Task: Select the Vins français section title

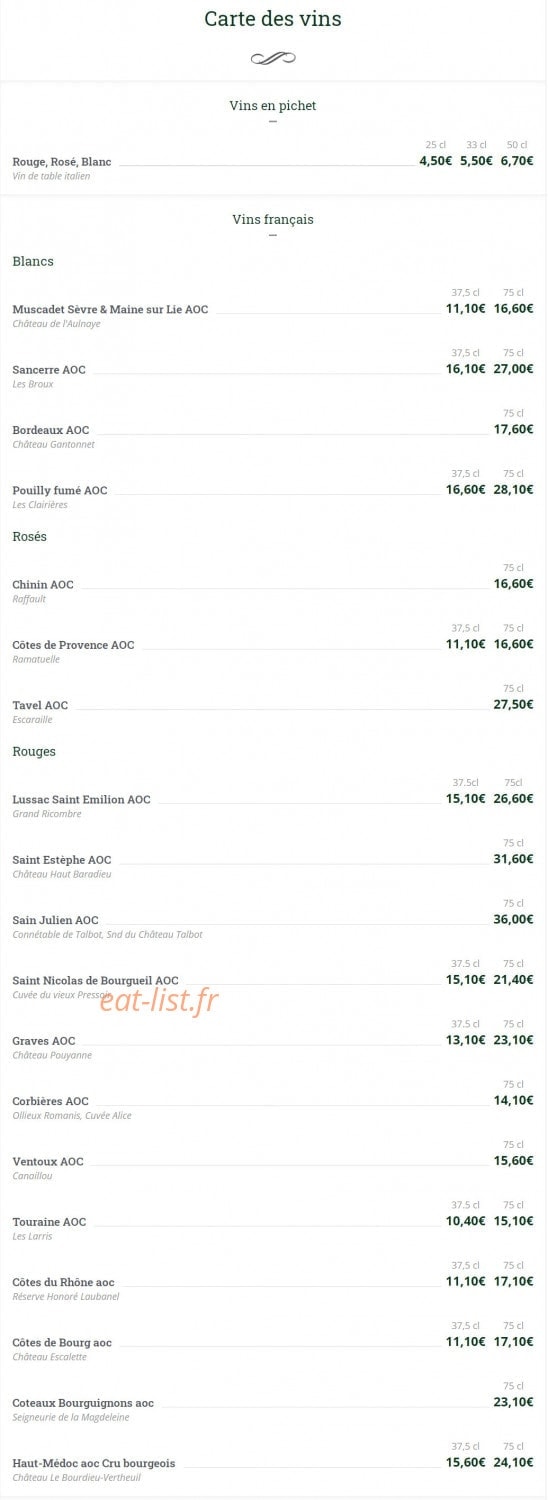Action: [x=273, y=219]
